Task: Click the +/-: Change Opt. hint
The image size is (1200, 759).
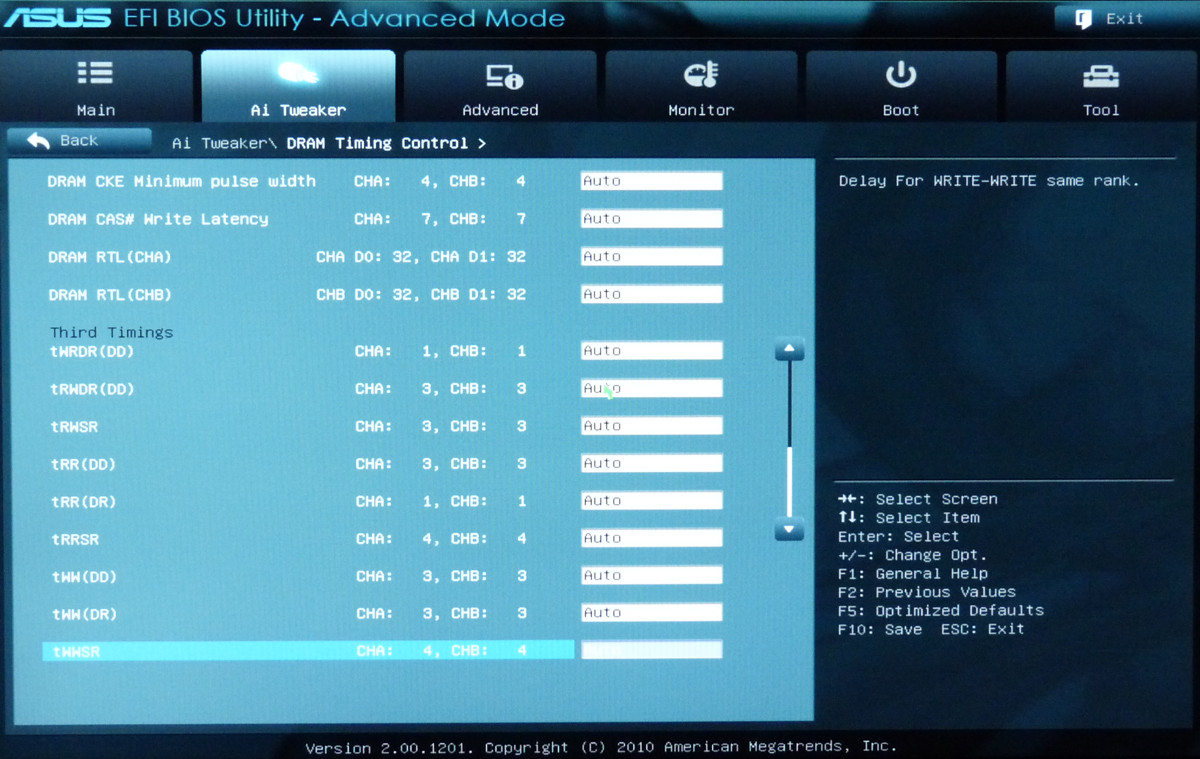Action: (913, 555)
